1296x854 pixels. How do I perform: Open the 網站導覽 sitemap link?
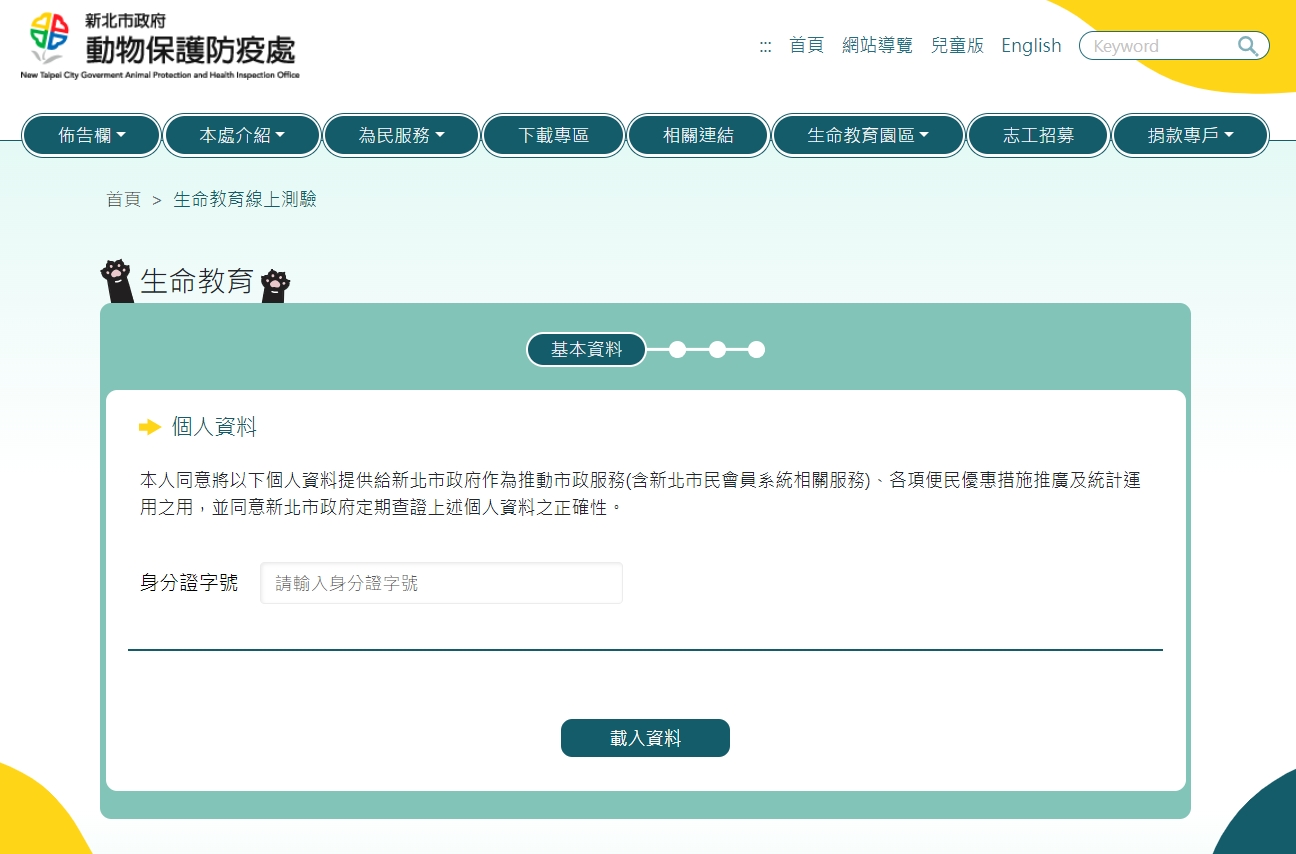[x=877, y=46]
